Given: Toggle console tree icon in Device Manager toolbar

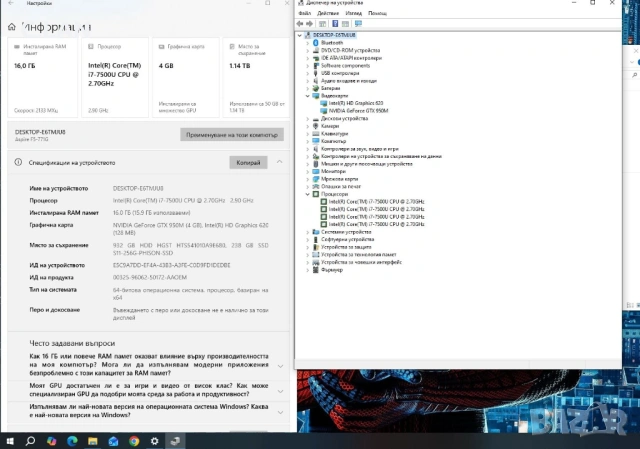Looking at the screenshot, I should coord(322,24).
